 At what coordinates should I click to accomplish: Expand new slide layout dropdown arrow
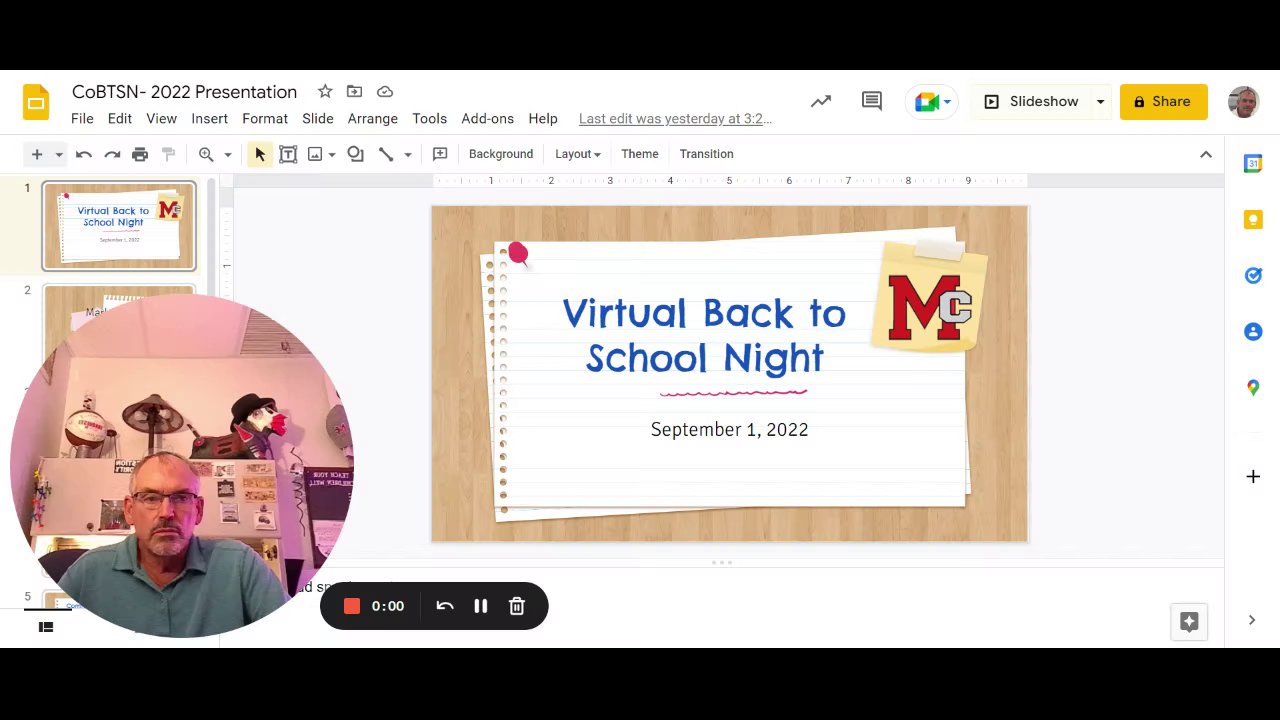[x=59, y=154]
